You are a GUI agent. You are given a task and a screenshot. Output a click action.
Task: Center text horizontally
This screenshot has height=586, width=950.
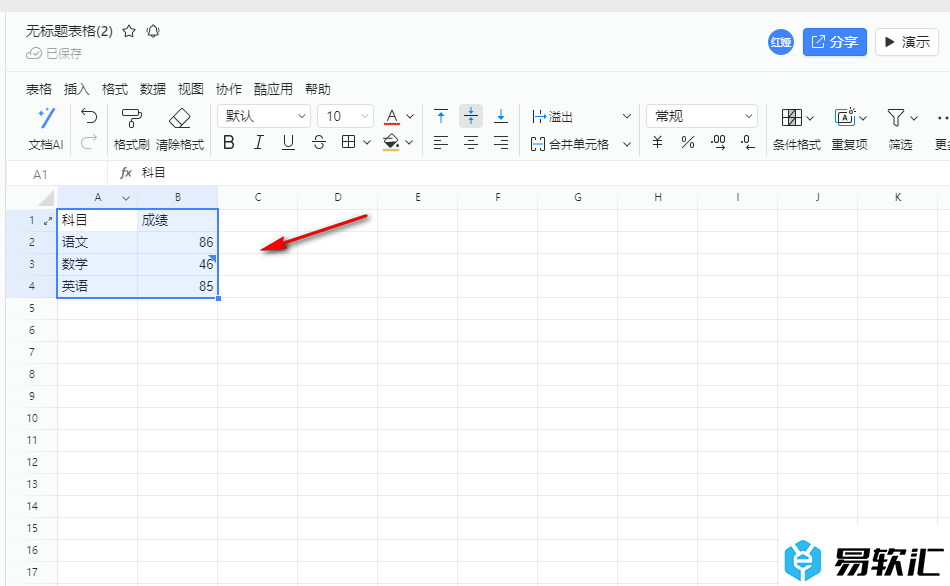(x=471, y=142)
